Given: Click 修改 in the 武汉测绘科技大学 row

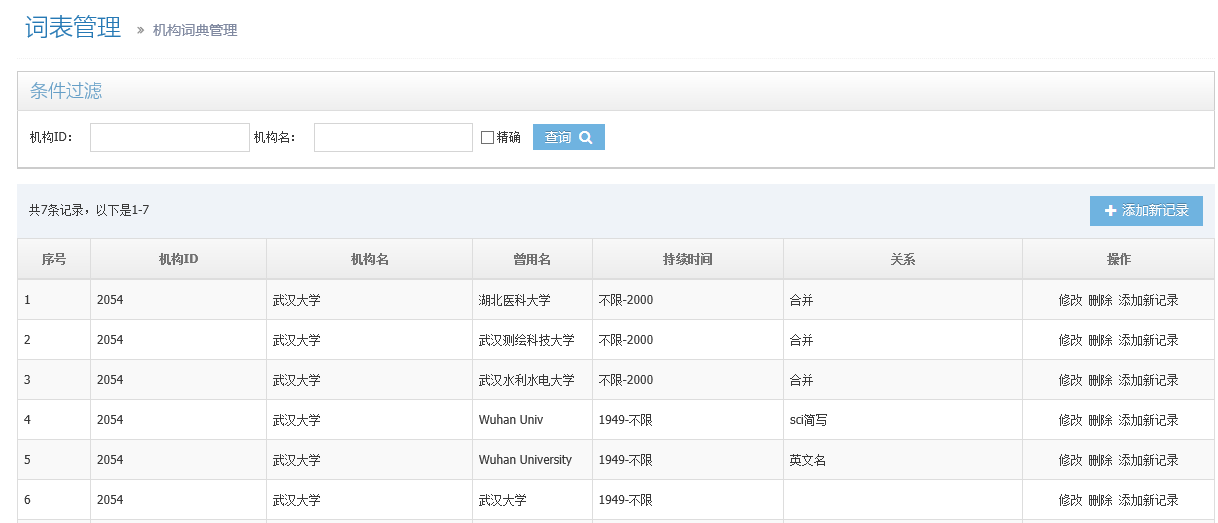Looking at the screenshot, I should point(1070,340).
